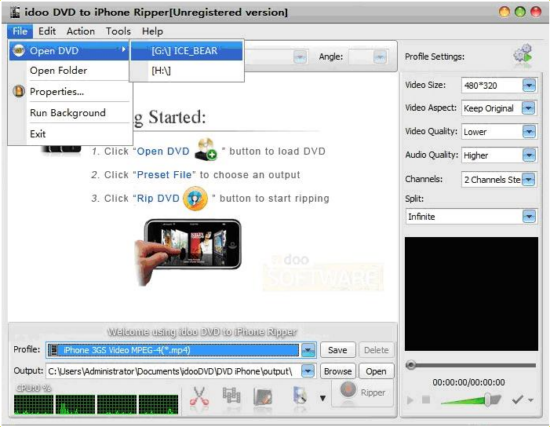This screenshot has height=427, width=550.
Task: Click the Open output folder button
Action: pos(376,371)
